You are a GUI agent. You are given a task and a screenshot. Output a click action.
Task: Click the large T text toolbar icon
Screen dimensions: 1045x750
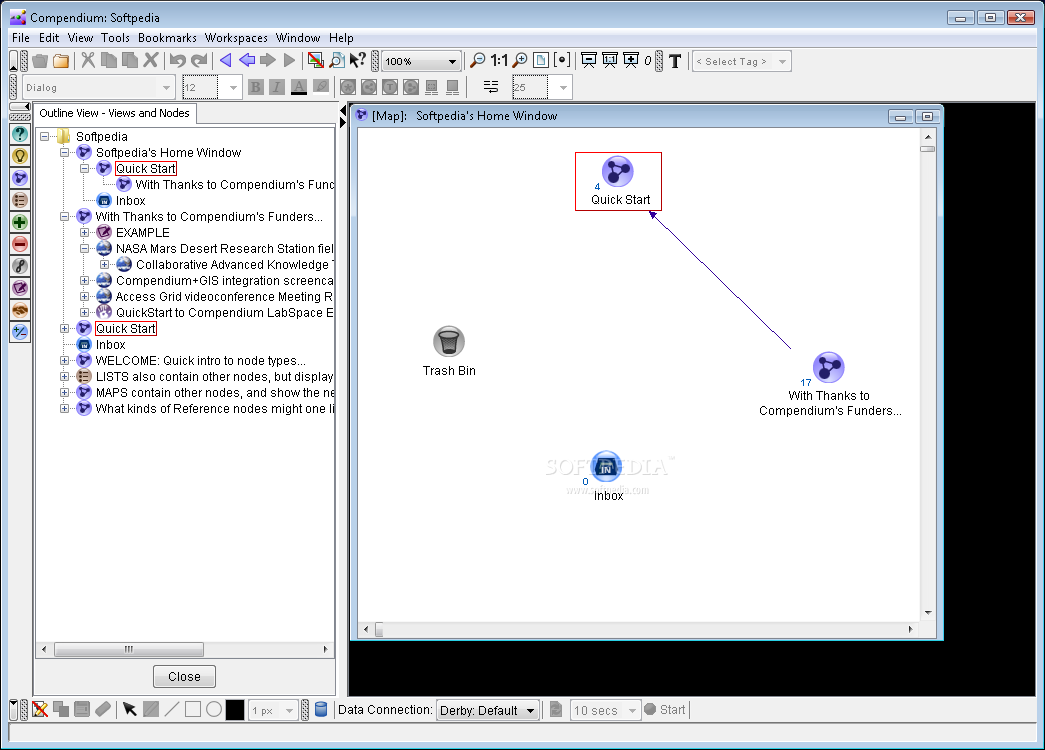point(675,61)
